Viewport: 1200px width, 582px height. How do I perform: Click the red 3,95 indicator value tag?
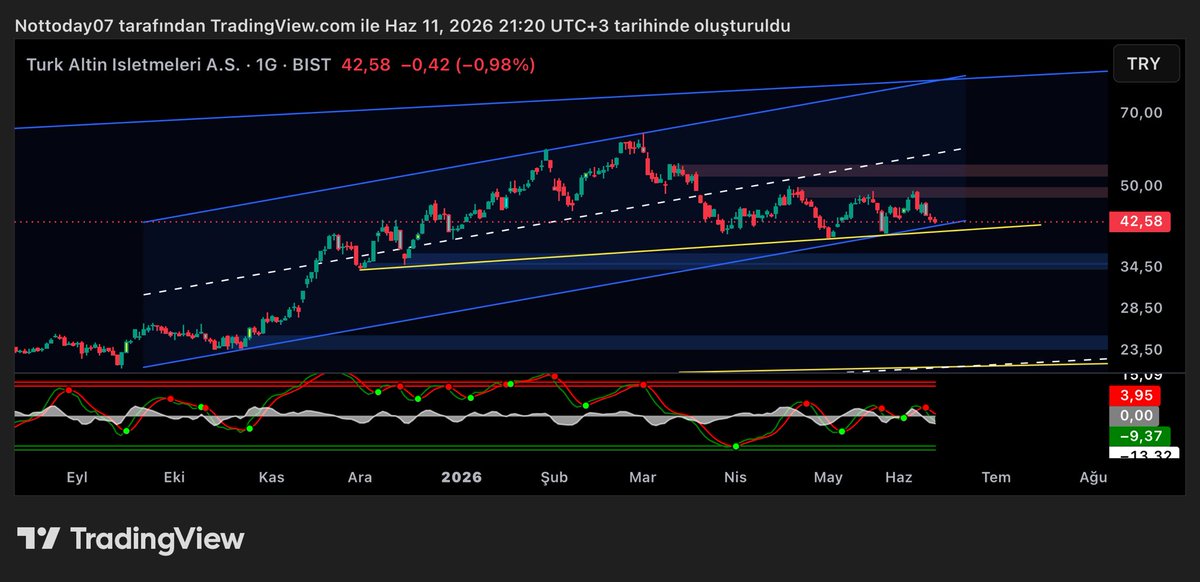tap(1136, 397)
